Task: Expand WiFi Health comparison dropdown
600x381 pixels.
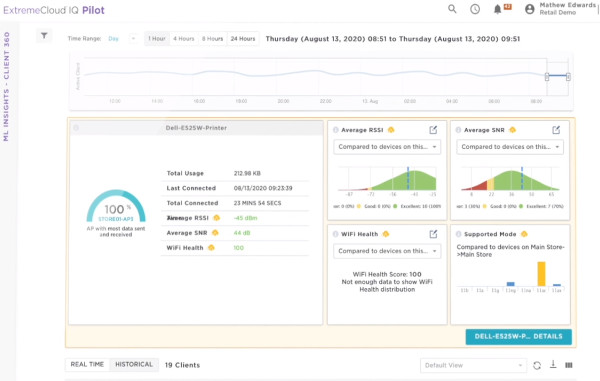Action: [387, 251]
